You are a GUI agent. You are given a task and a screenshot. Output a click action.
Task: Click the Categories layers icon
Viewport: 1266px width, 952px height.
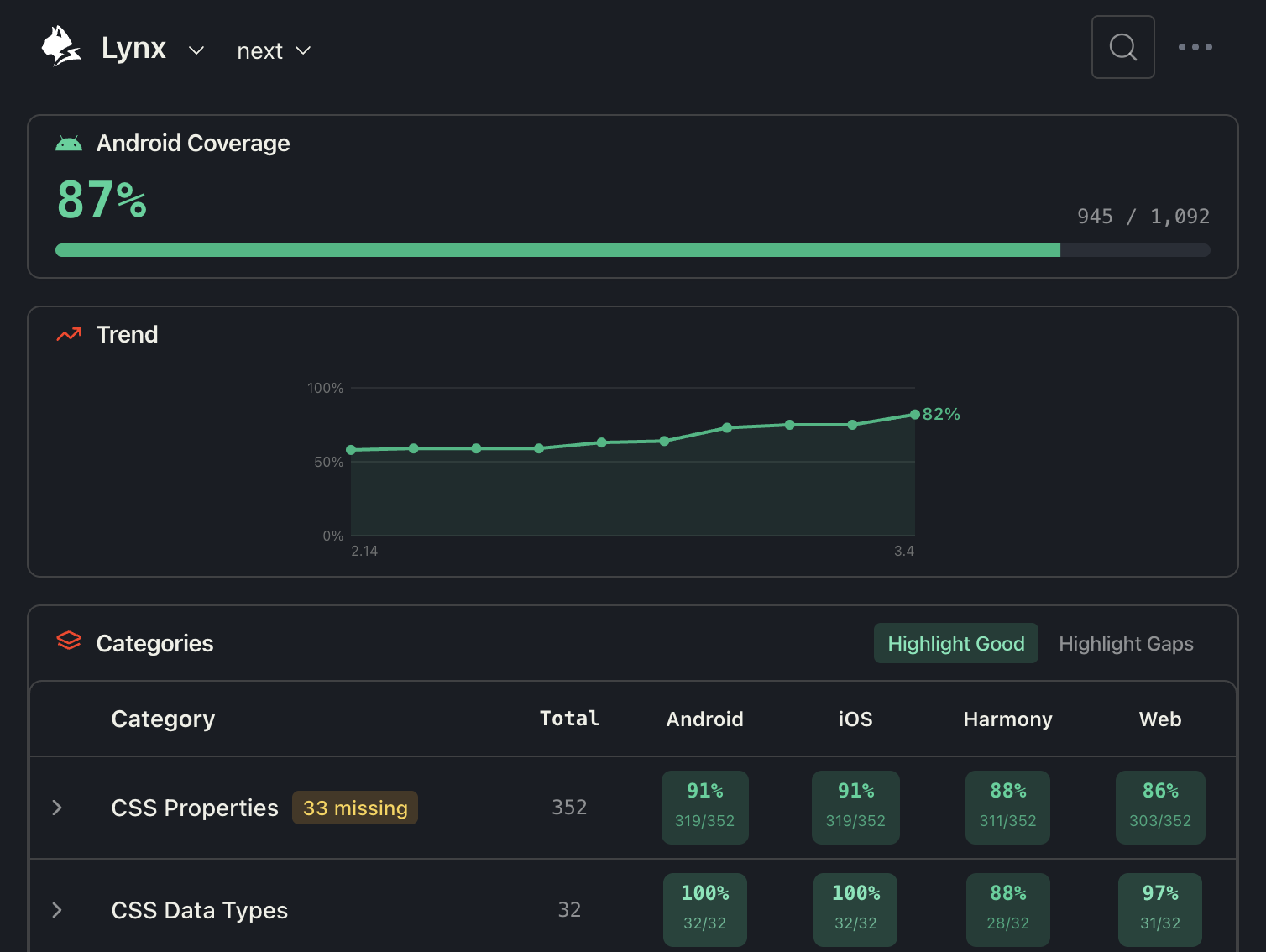click(69, 642)
